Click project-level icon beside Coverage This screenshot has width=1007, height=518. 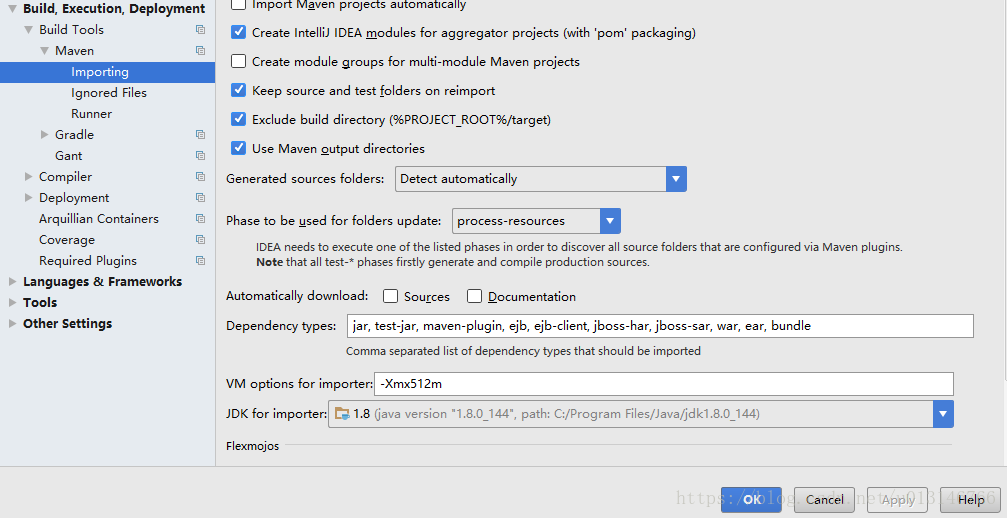click(x=200, y=239)
